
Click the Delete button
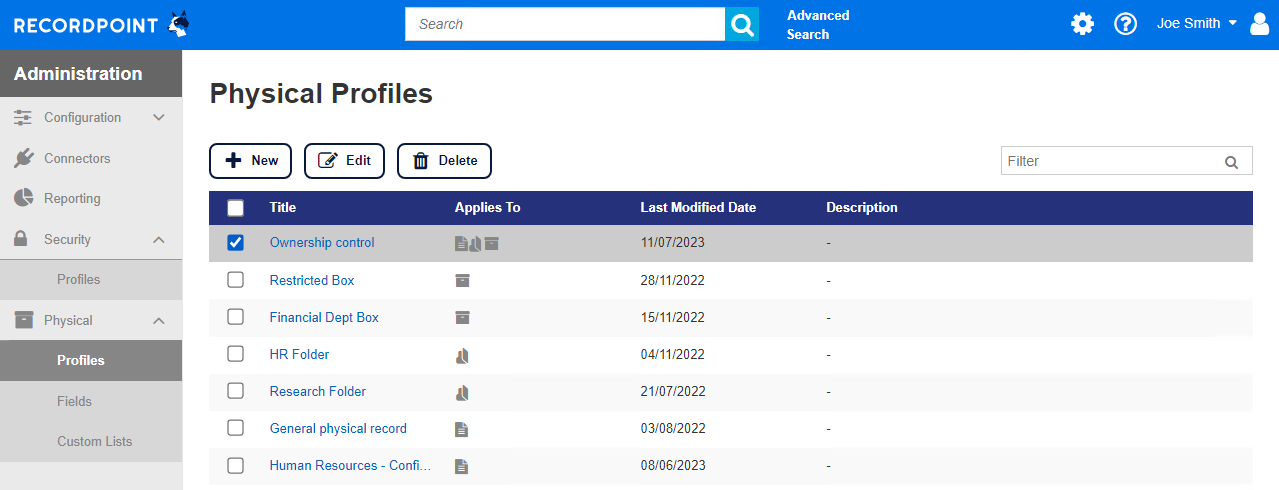[x=444, y=160]
